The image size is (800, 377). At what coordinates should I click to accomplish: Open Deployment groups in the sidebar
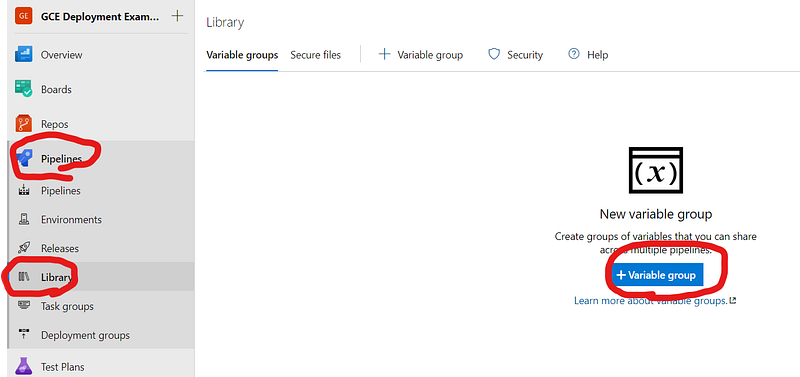tap(85, 335)
